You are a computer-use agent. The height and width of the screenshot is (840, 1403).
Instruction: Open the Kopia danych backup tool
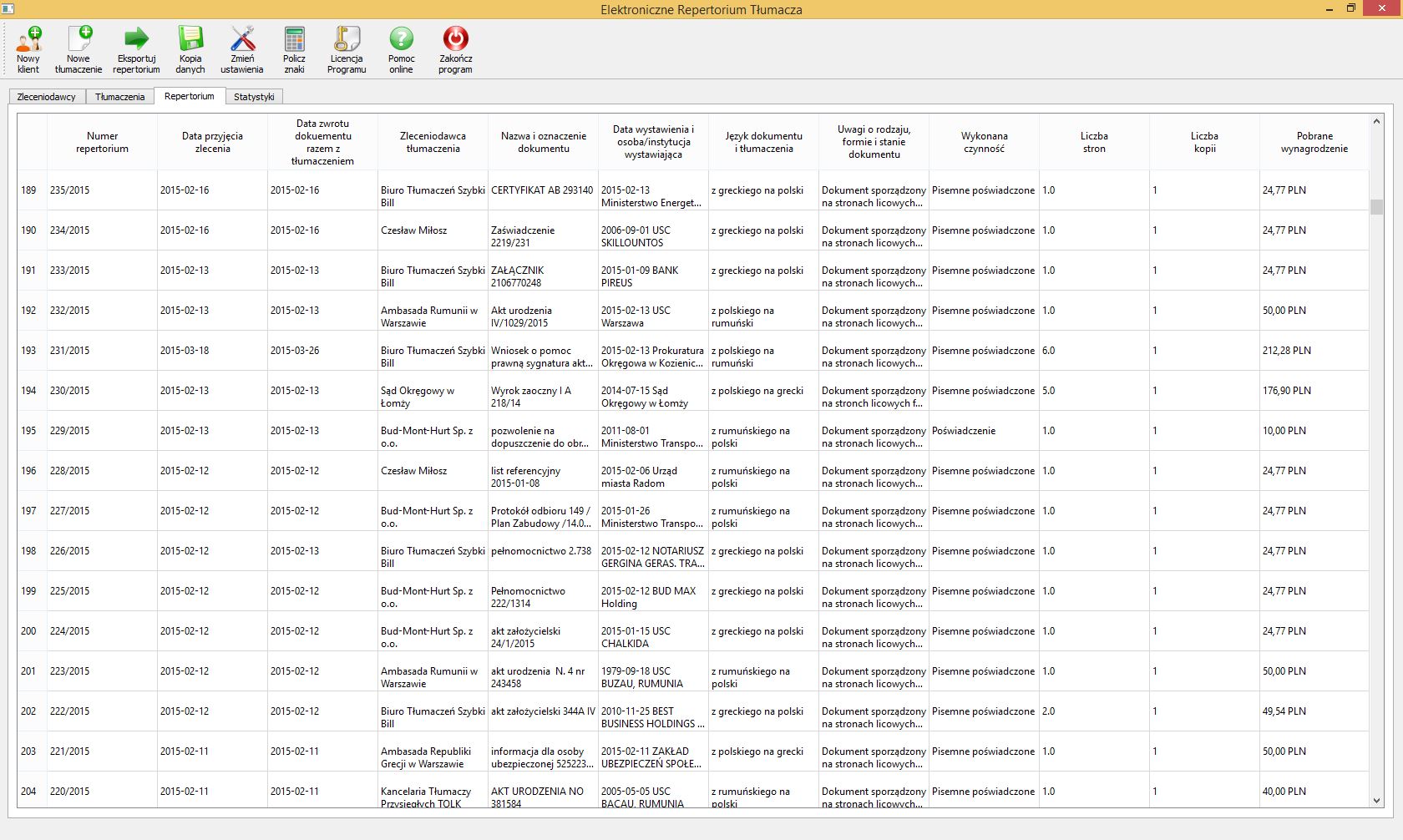[190, 50]
